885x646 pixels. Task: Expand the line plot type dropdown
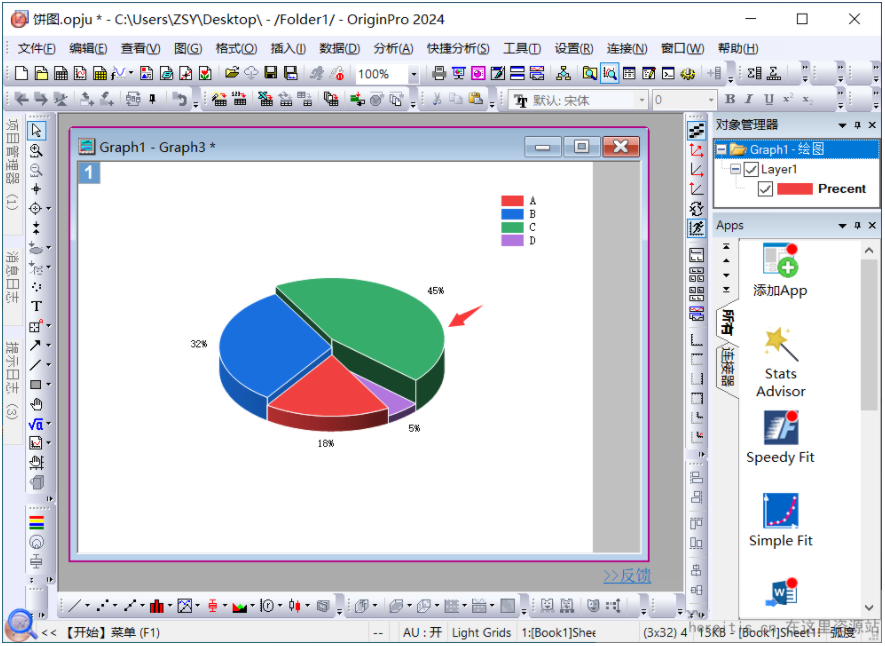87,606
